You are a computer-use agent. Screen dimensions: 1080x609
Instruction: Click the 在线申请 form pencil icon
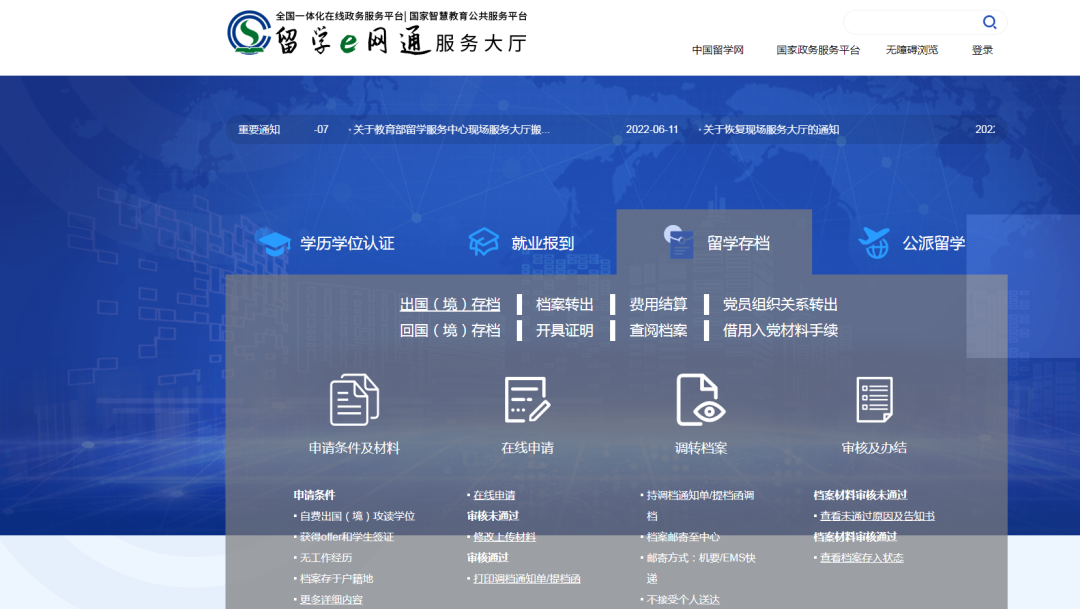click(527, 400)
